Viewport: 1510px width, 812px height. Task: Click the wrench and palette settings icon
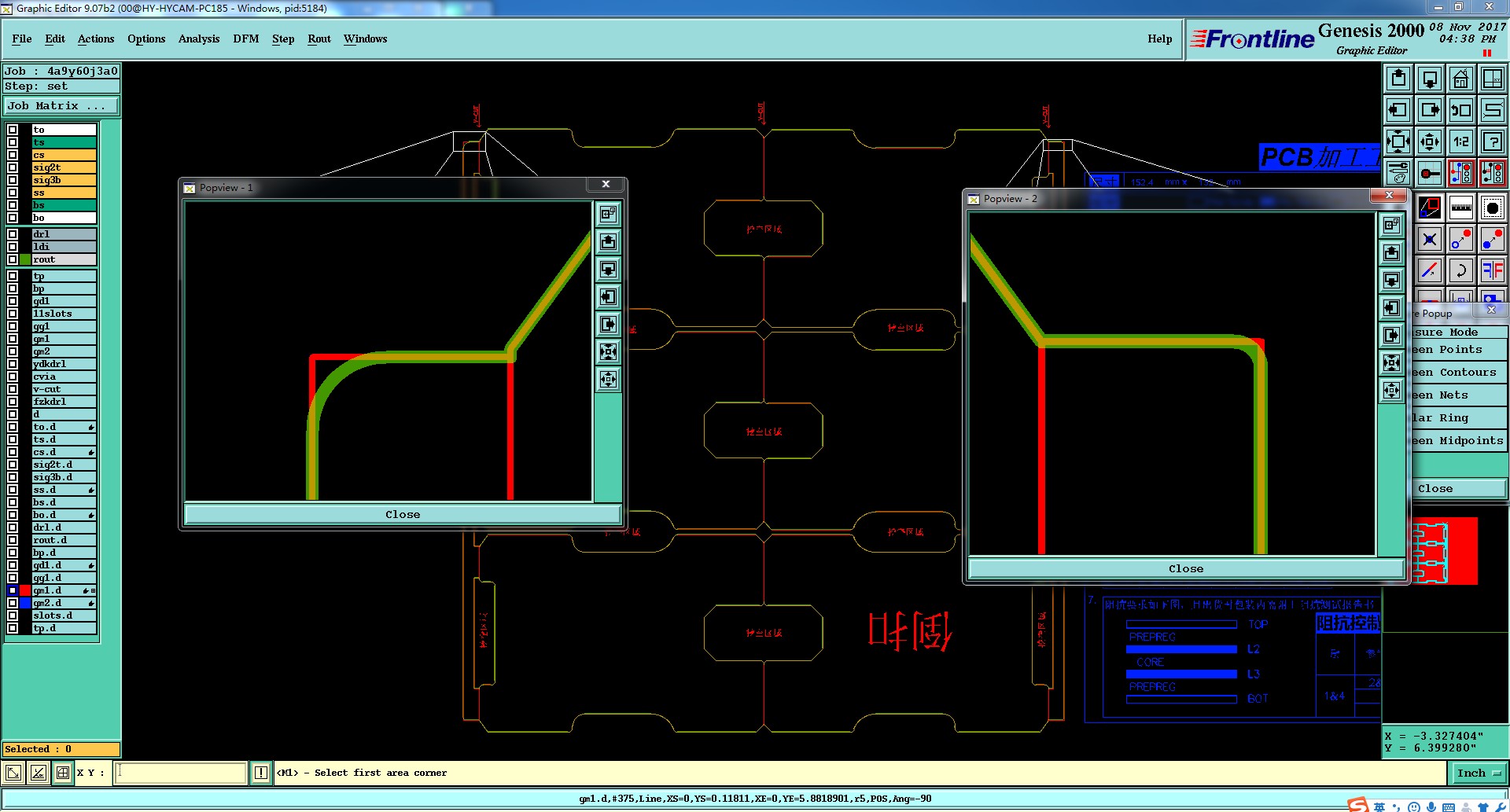1398,172
